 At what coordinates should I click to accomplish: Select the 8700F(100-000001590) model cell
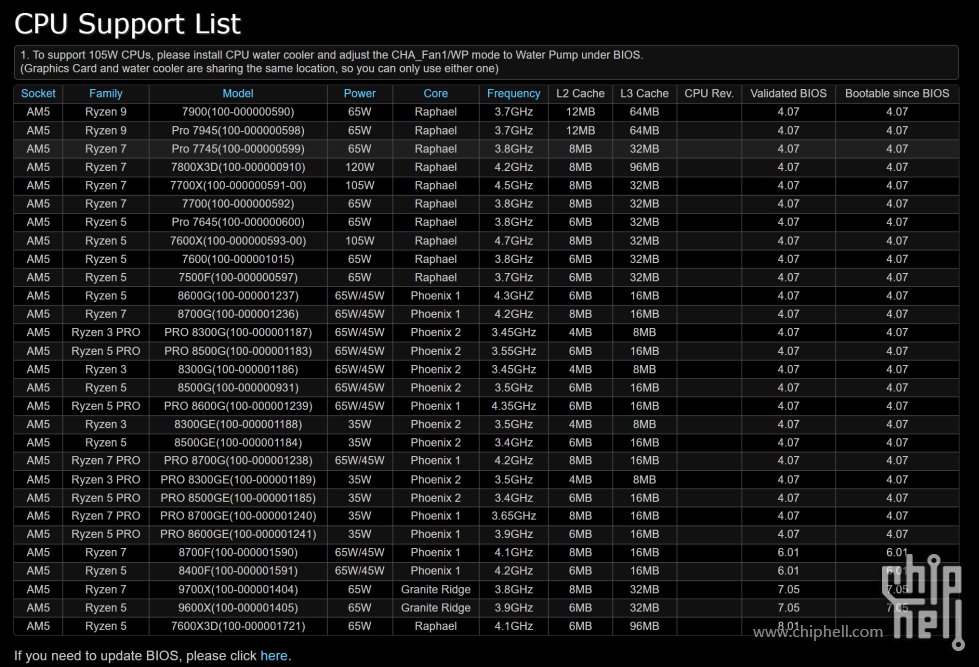(x=238, y=552)
